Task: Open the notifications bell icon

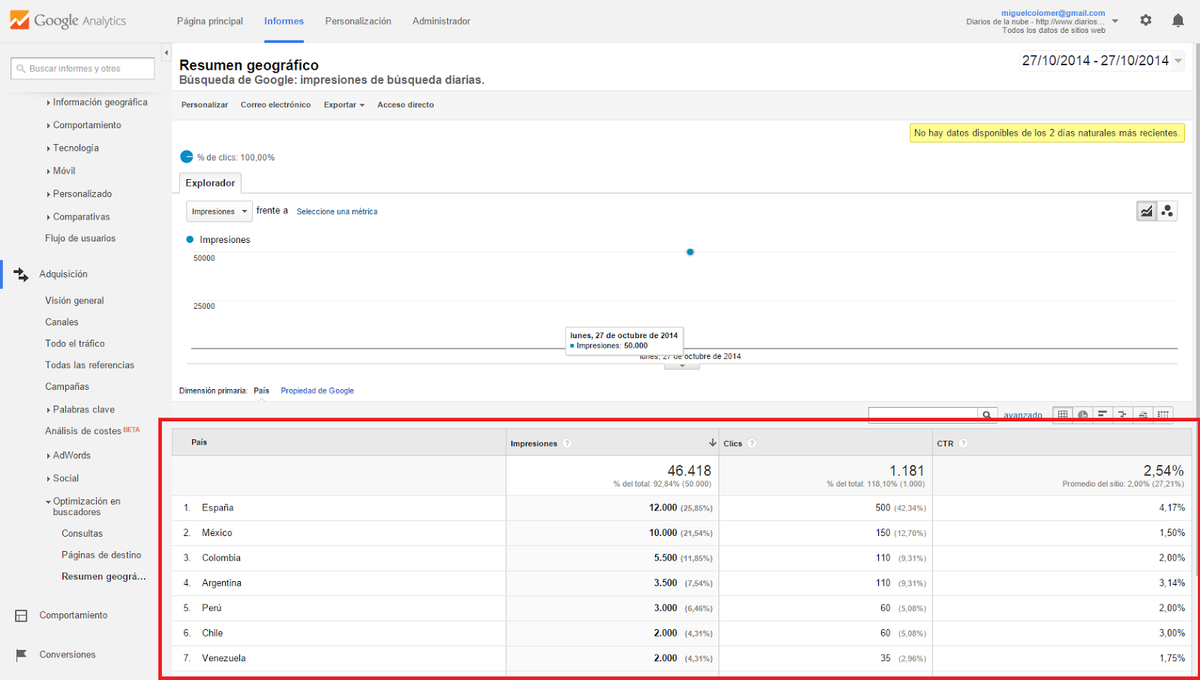Action: click(1177, 20)
